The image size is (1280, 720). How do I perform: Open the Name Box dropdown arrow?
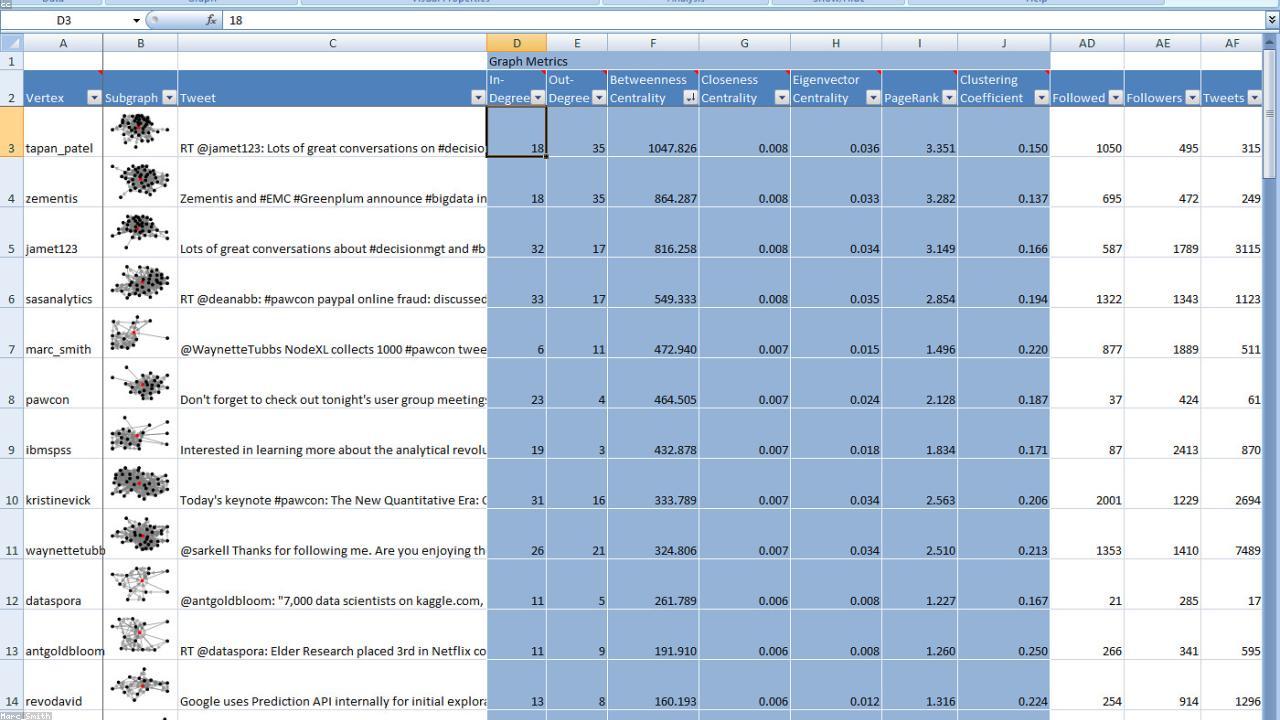click(x=137, y=20)
